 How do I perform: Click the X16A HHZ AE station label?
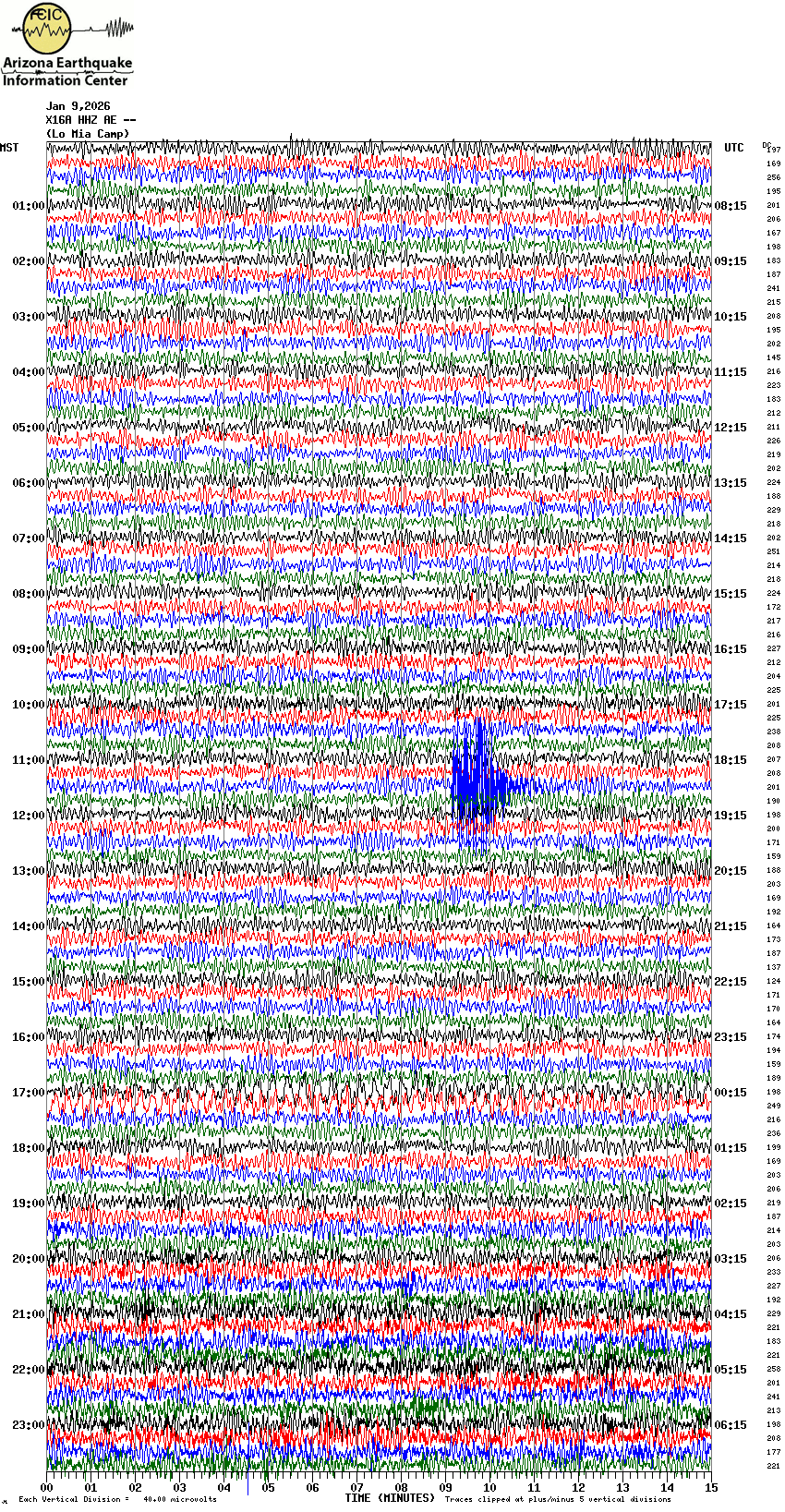point(91,120)
